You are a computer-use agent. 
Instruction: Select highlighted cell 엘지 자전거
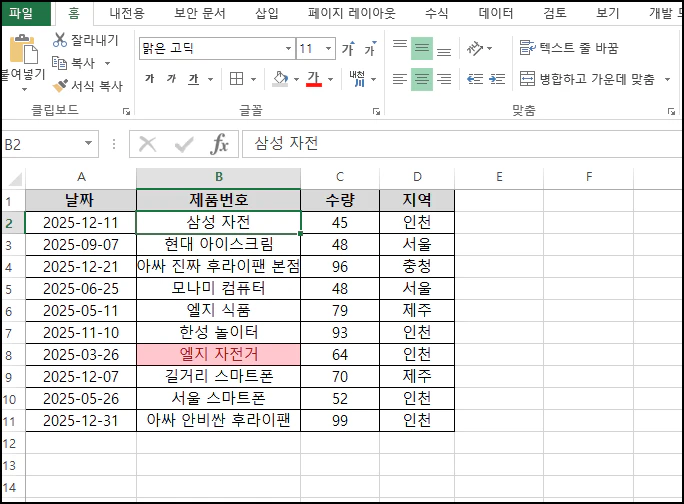click(x=219, y=354)
